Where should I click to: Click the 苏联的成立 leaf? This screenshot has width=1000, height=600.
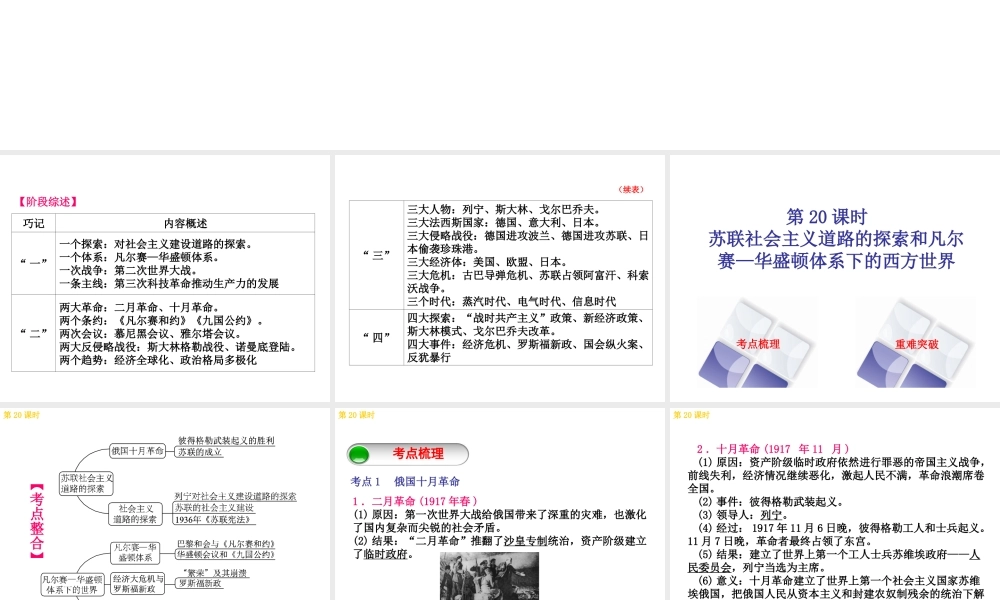point(200,452)
